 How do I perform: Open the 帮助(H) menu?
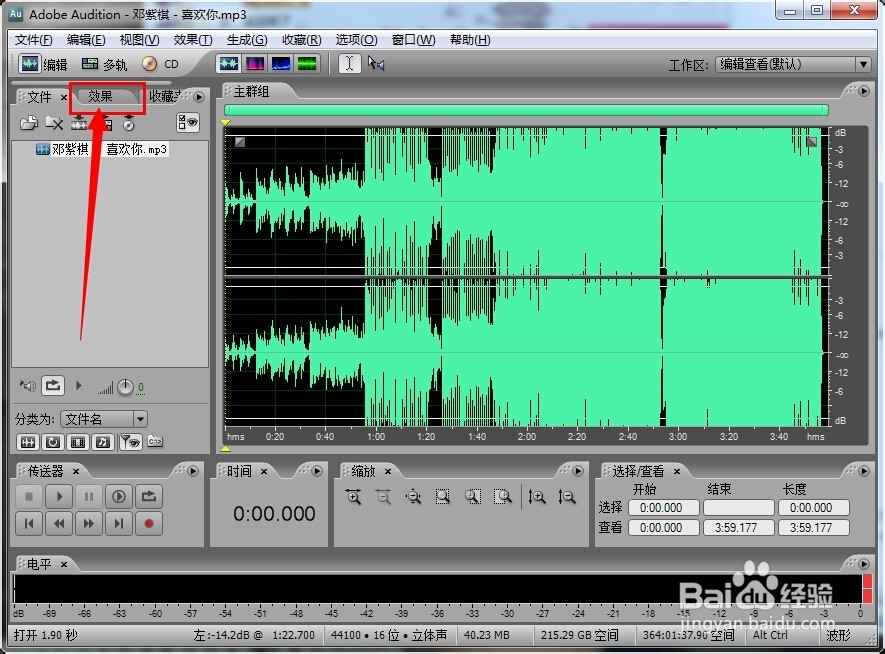[470, 39]
